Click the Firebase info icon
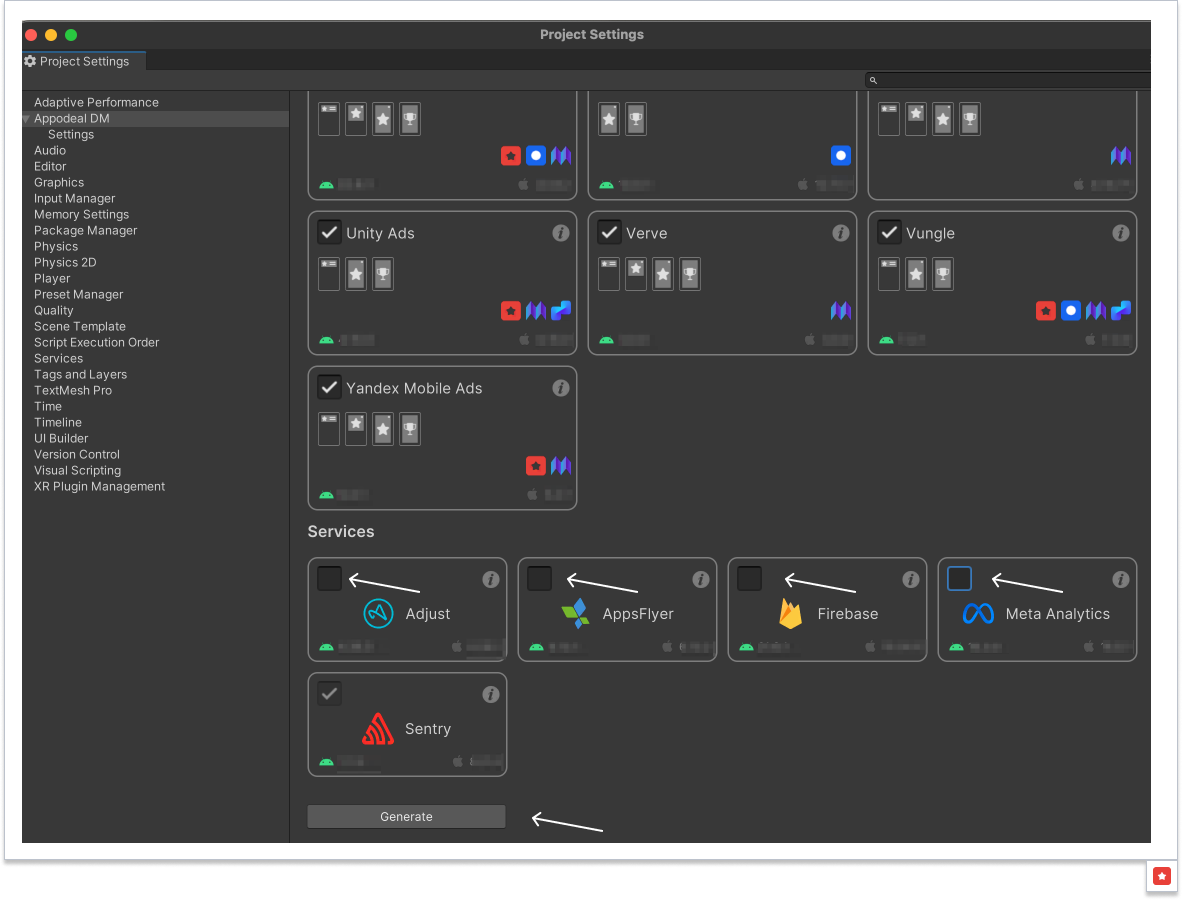1182x900 pixels. tap(911, 579)
